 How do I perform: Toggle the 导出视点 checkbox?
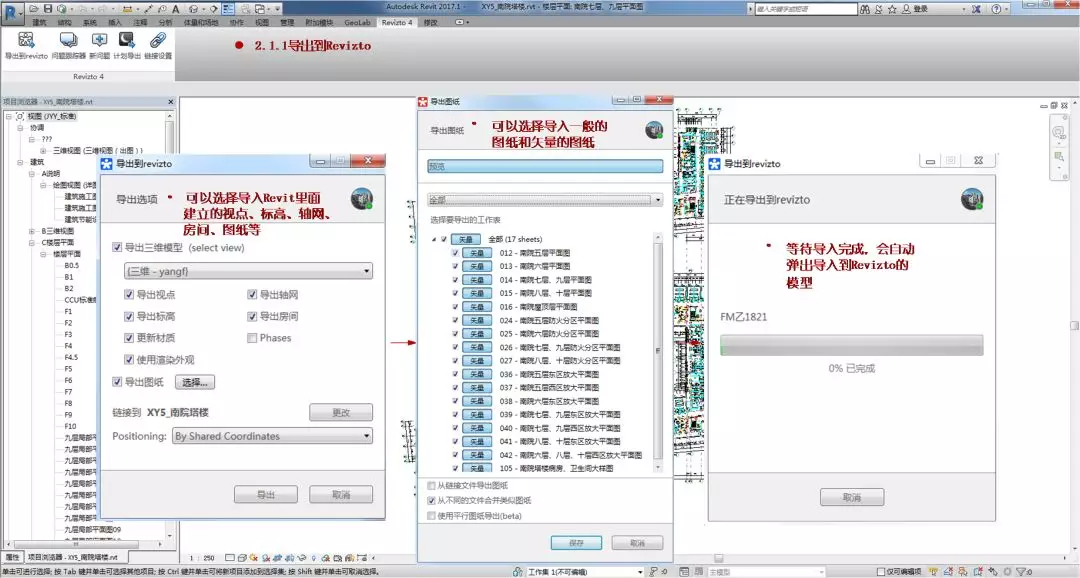pyautogui.click(x=130, y=295)
